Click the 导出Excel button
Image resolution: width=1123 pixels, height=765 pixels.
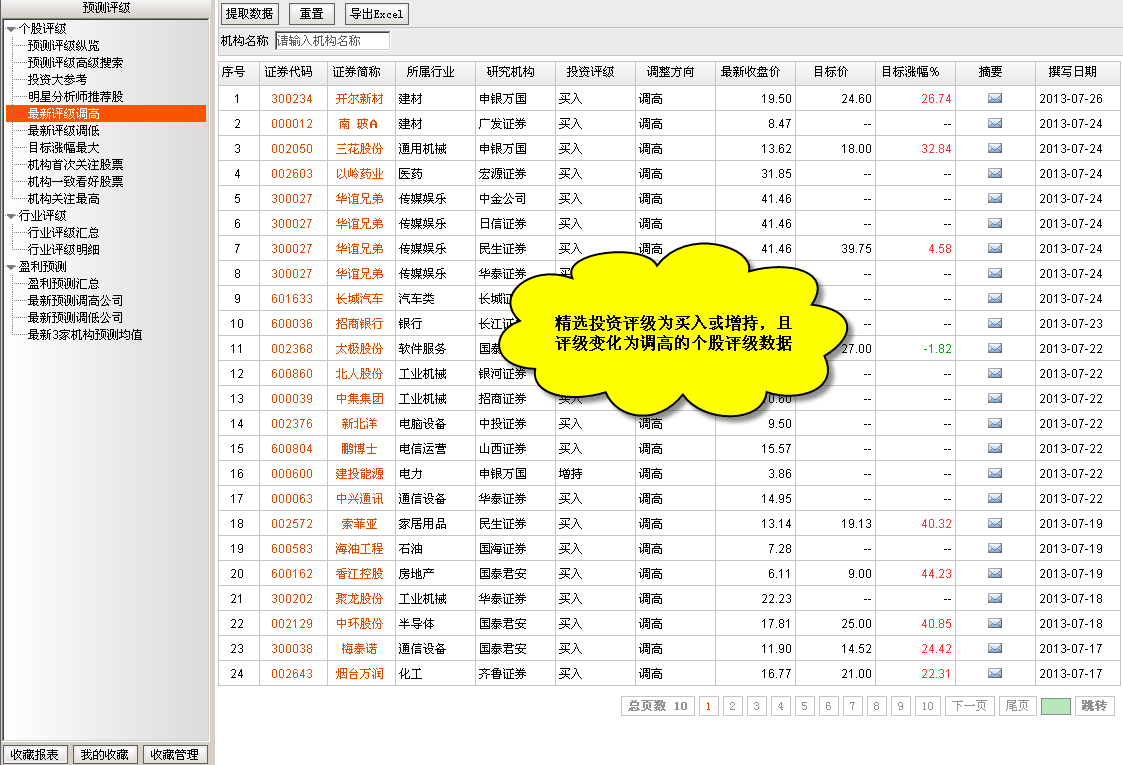376,14
